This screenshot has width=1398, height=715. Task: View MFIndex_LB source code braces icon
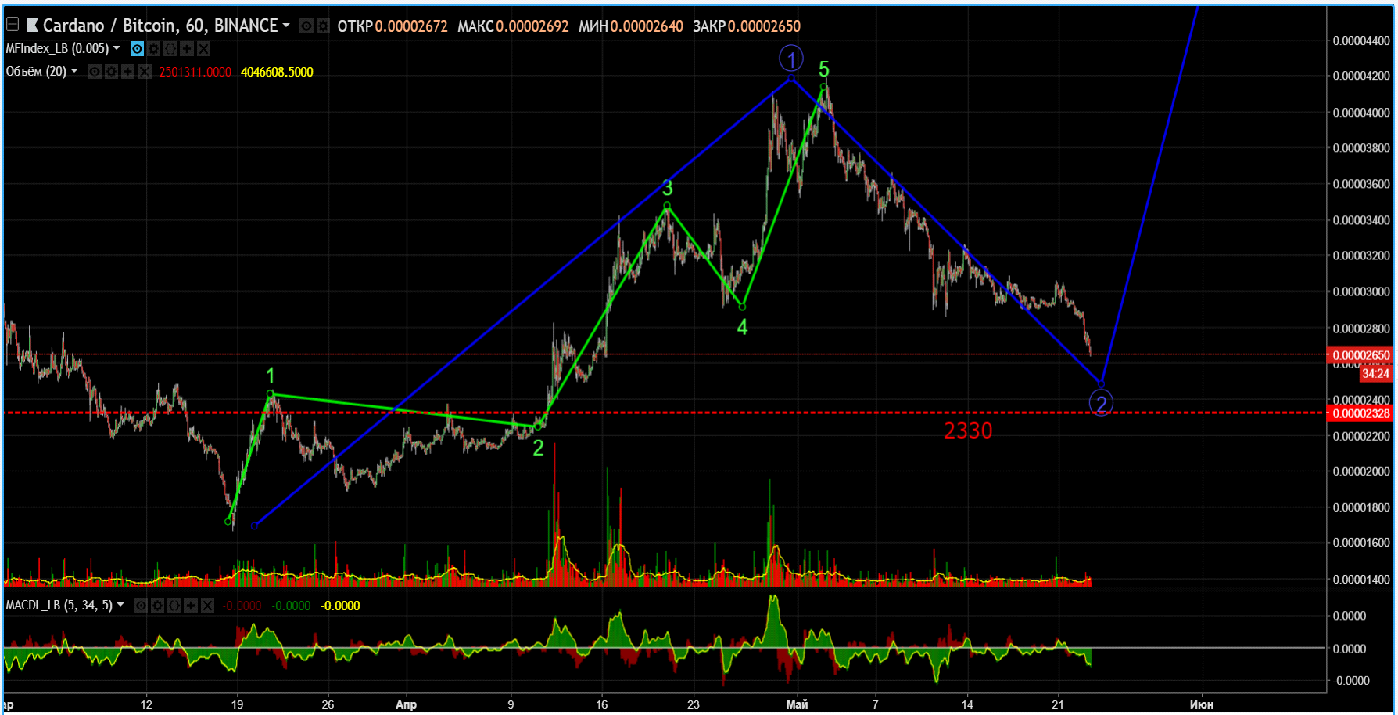170,48
